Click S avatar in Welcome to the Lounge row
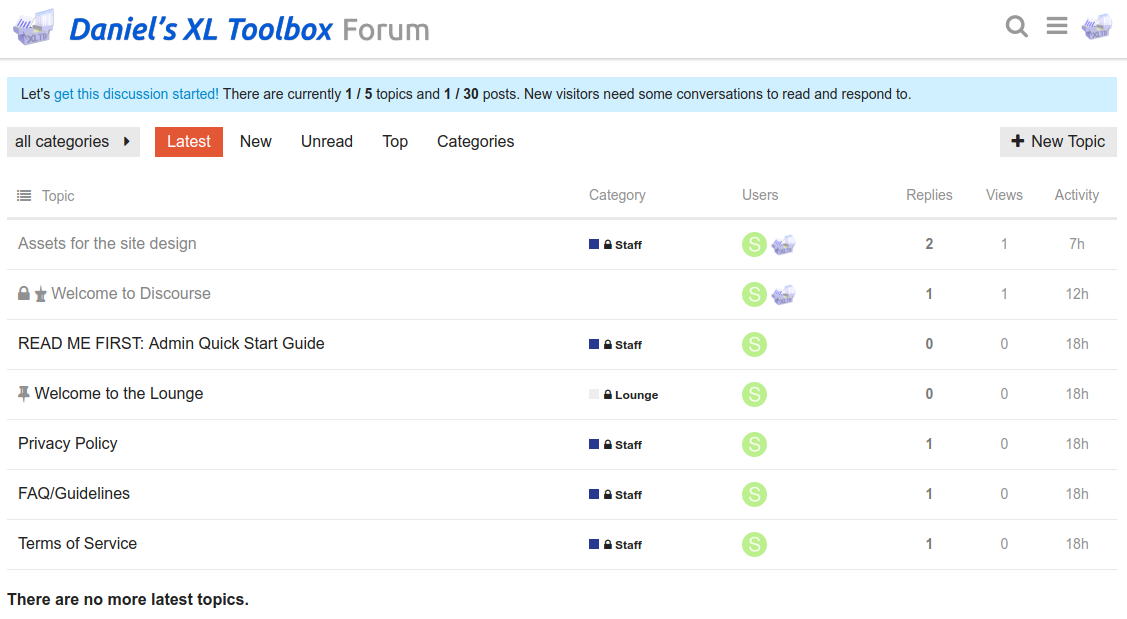 click(754, 394)
